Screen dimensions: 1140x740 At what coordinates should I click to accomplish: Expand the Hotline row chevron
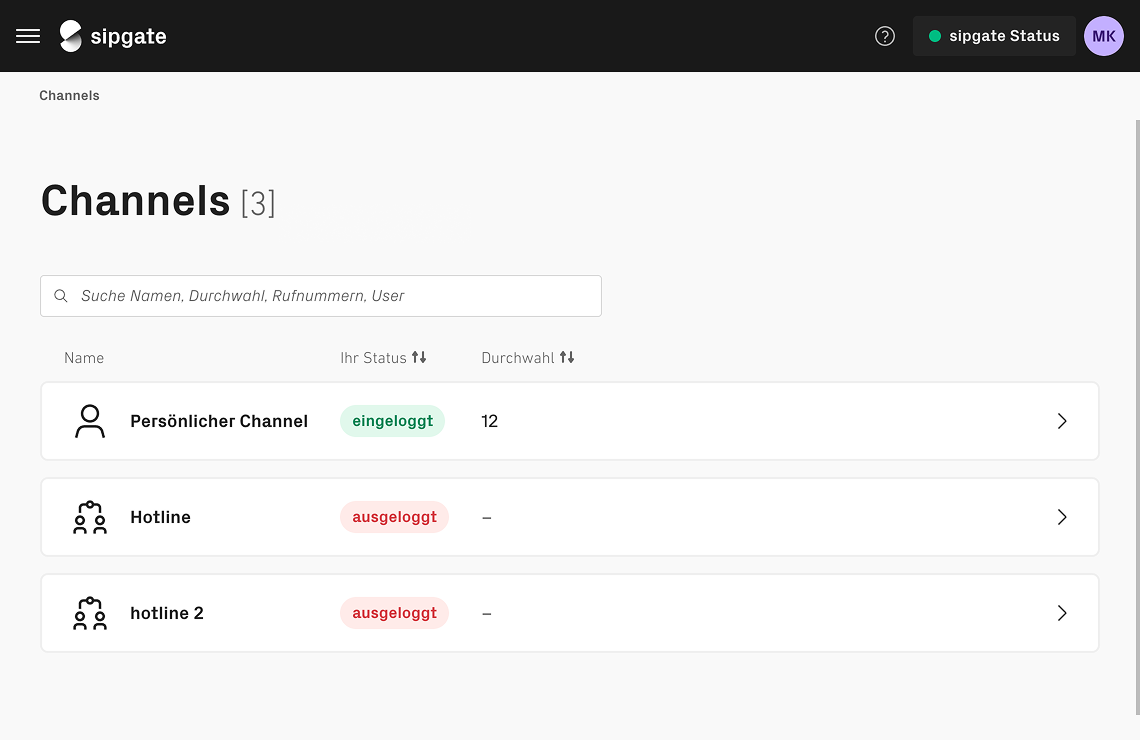[x=1062, y=517]
